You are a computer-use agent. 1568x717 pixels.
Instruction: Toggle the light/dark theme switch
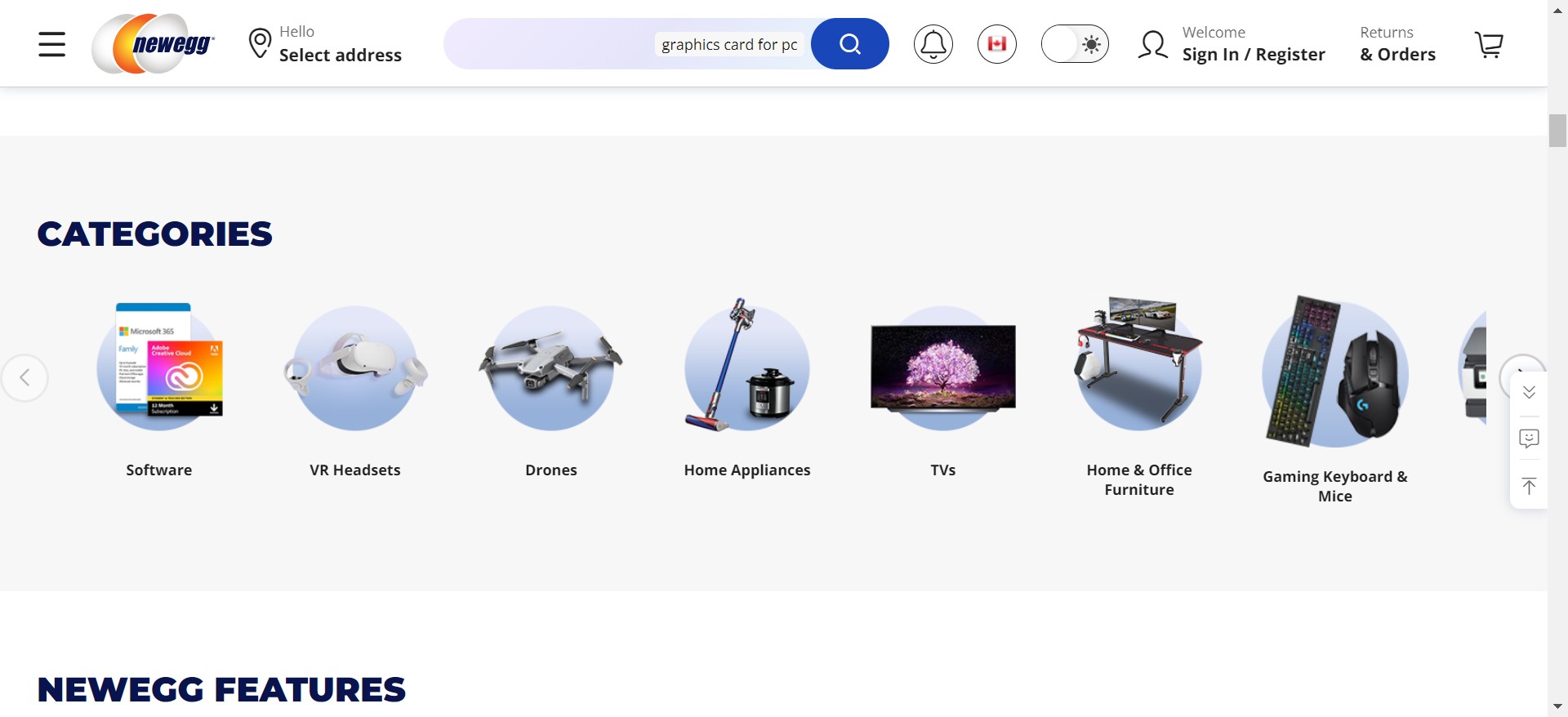point(1074,44)
